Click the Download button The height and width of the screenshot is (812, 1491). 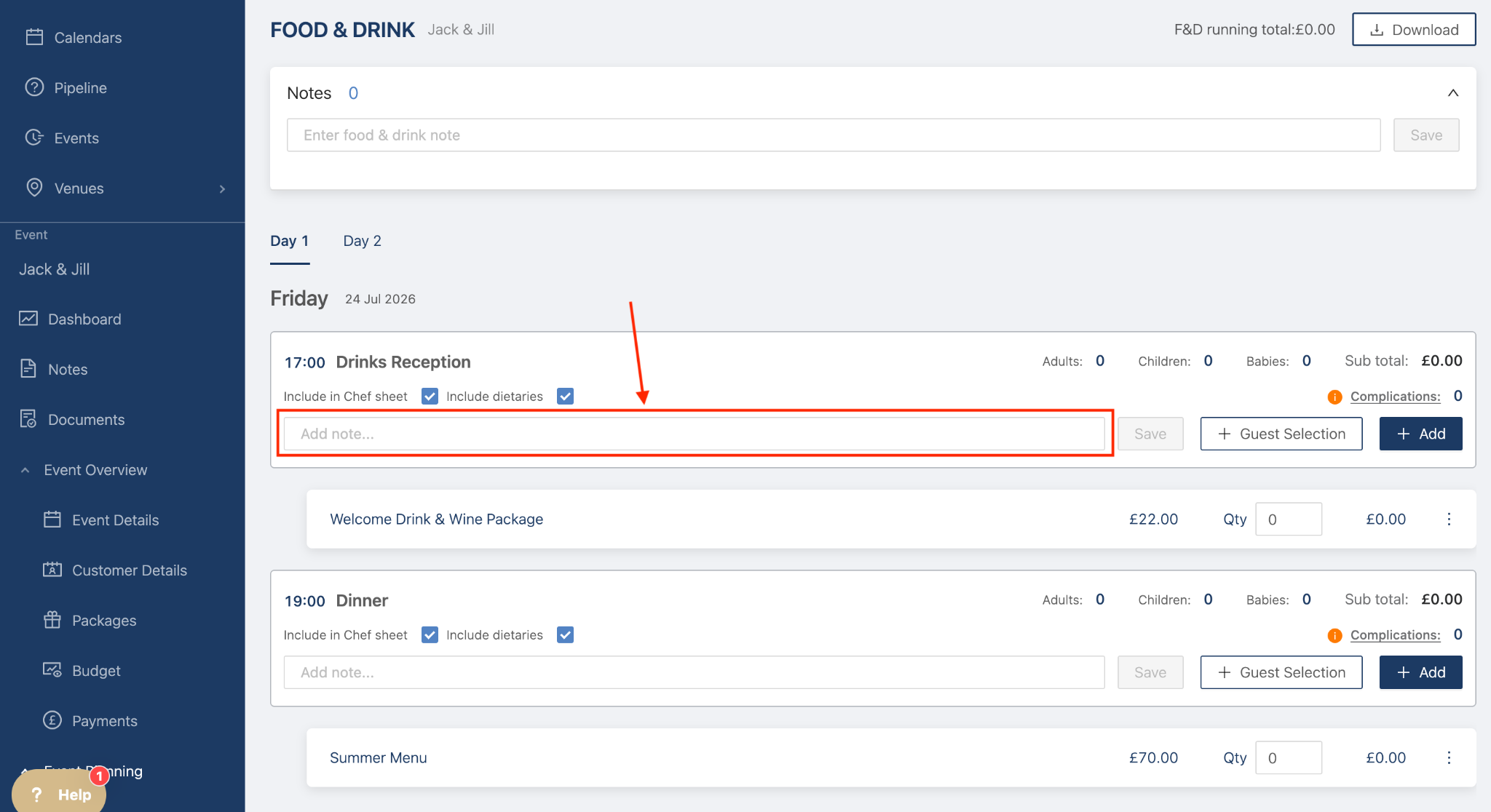click(1413, 30)
